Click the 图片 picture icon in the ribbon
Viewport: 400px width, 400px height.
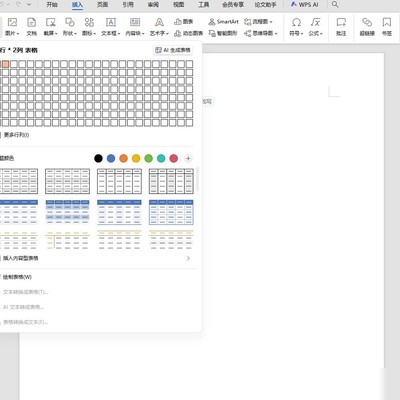click(12, 23)
